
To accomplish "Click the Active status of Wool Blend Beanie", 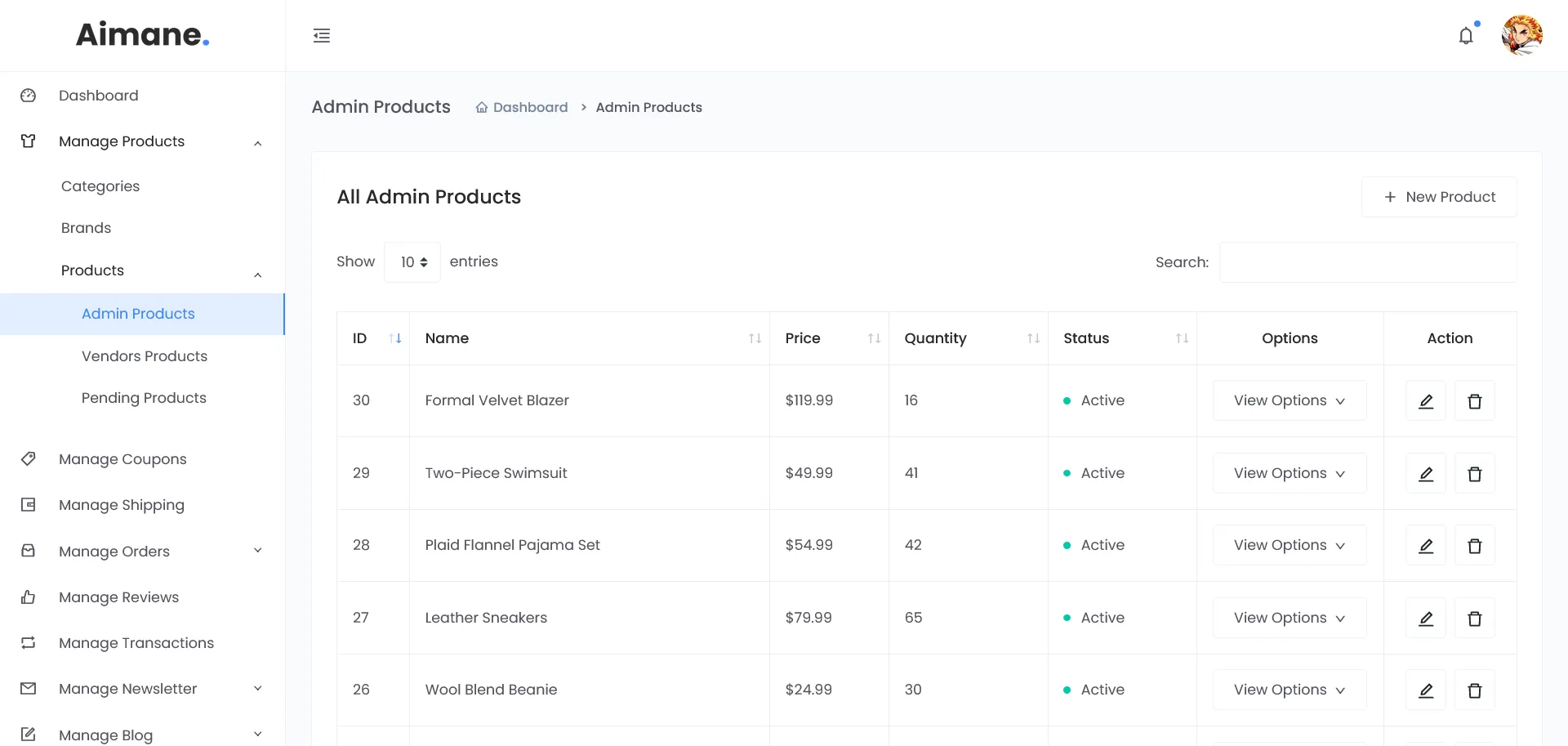I will coord(1094,690).
